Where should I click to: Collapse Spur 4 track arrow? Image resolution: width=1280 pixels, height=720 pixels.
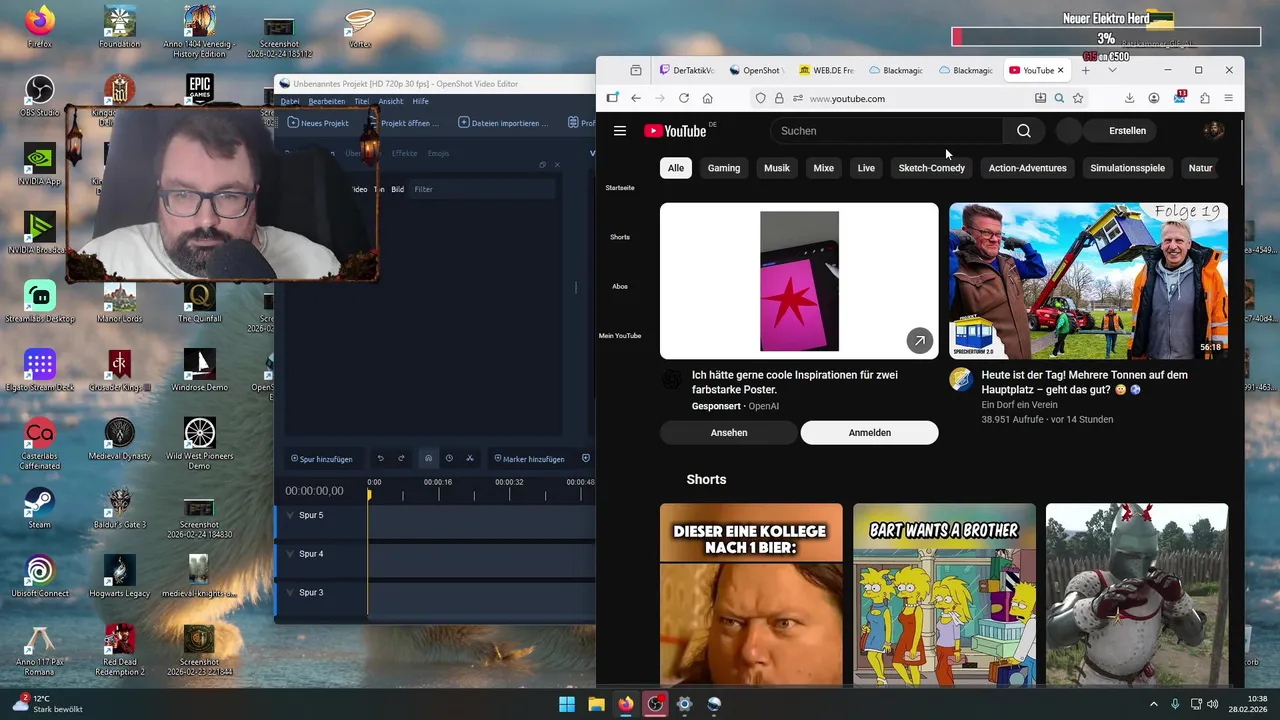point(291,554)
